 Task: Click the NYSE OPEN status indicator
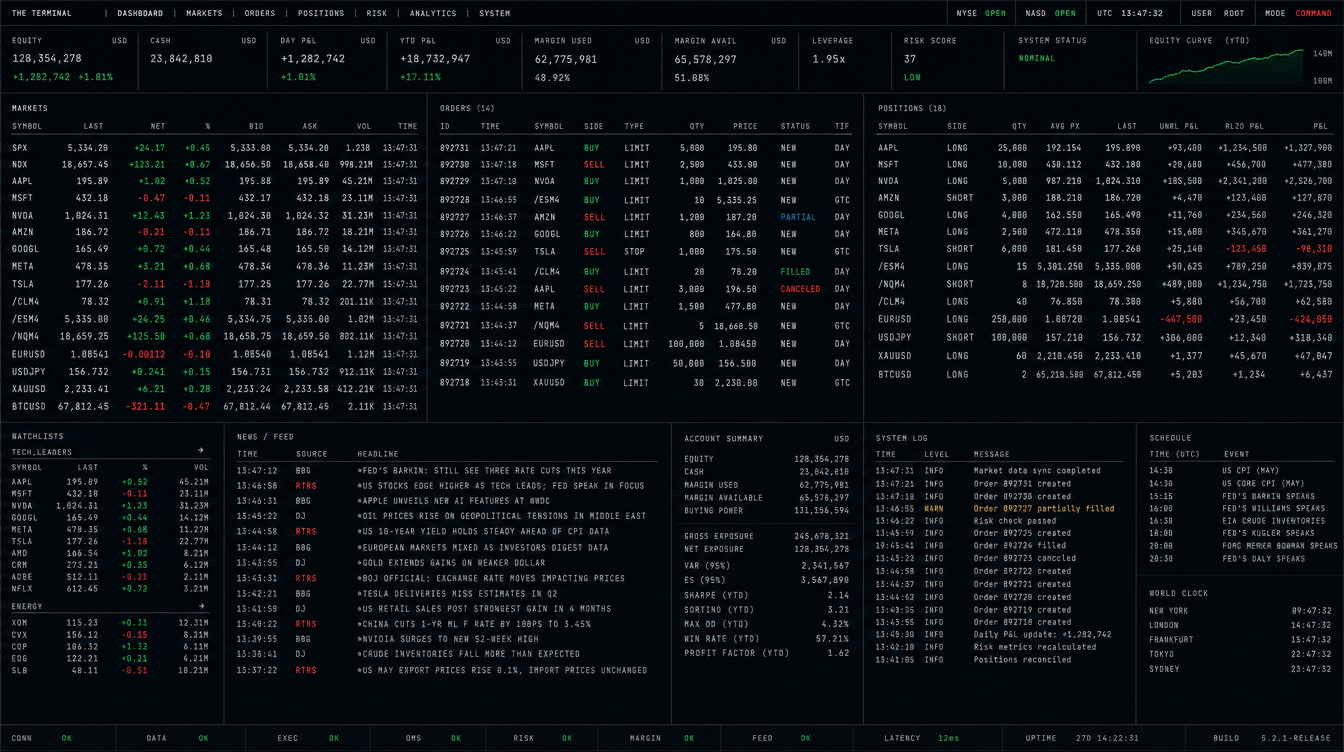(x=981, y=13)
